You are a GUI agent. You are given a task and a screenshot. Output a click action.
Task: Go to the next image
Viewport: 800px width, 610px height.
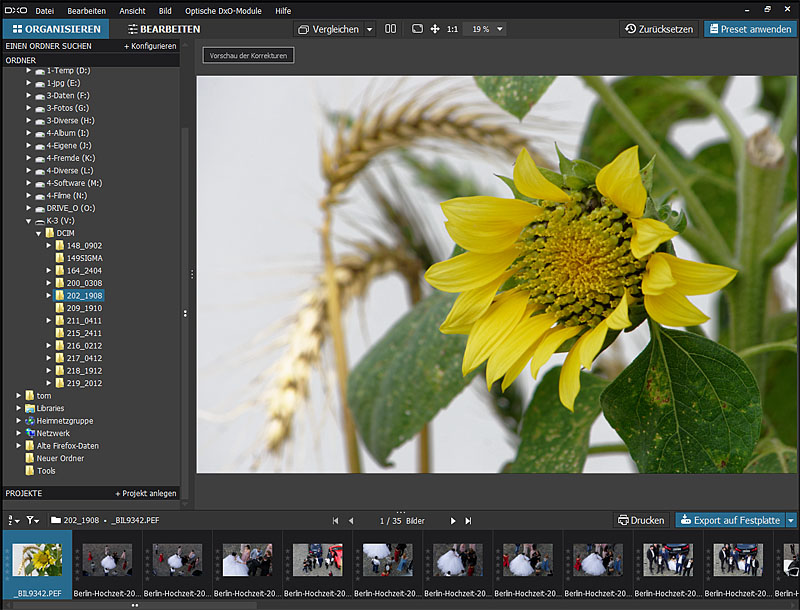[453, 521]
